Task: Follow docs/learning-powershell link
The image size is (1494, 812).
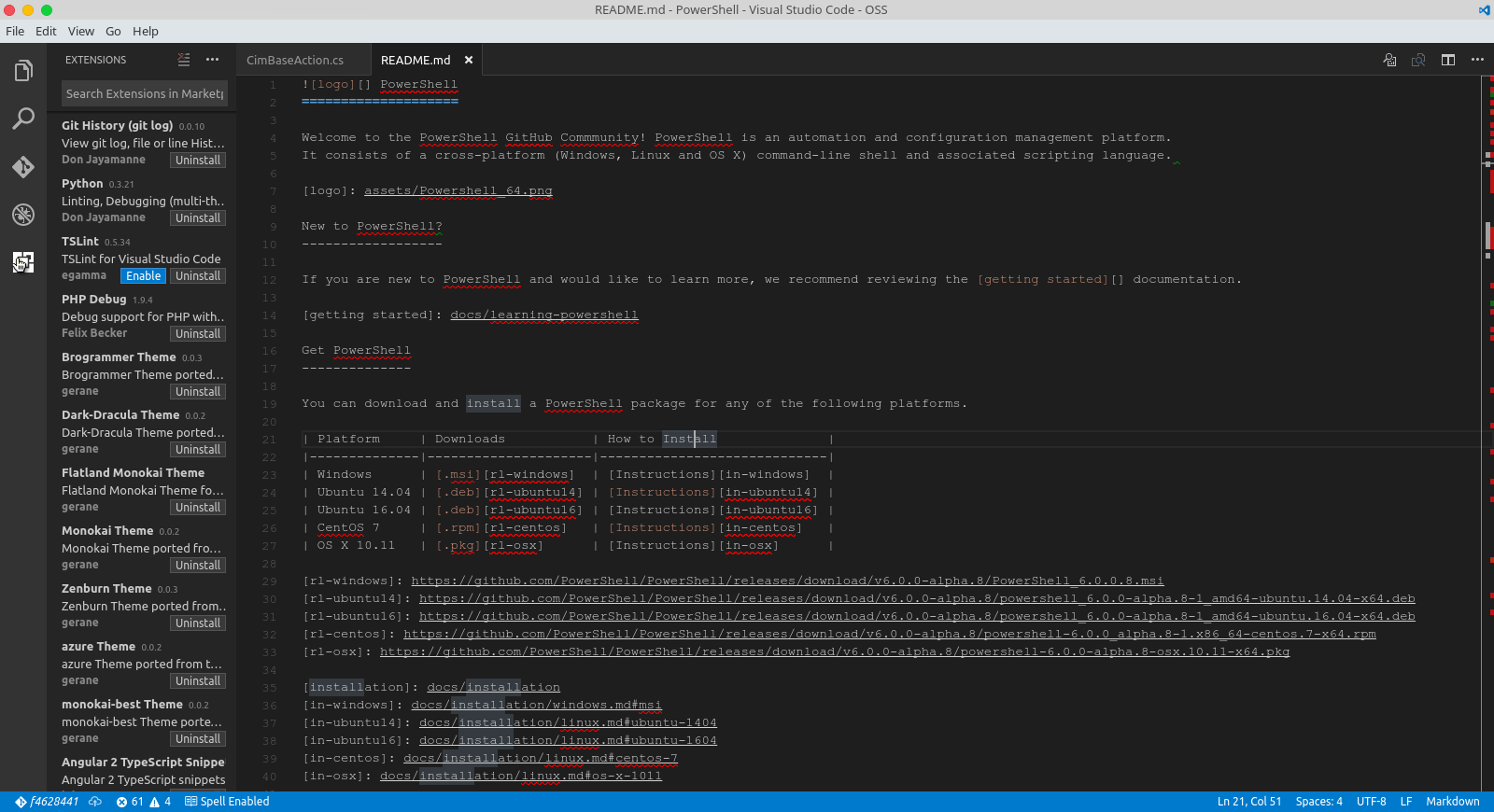Action: tap(544, 315)
